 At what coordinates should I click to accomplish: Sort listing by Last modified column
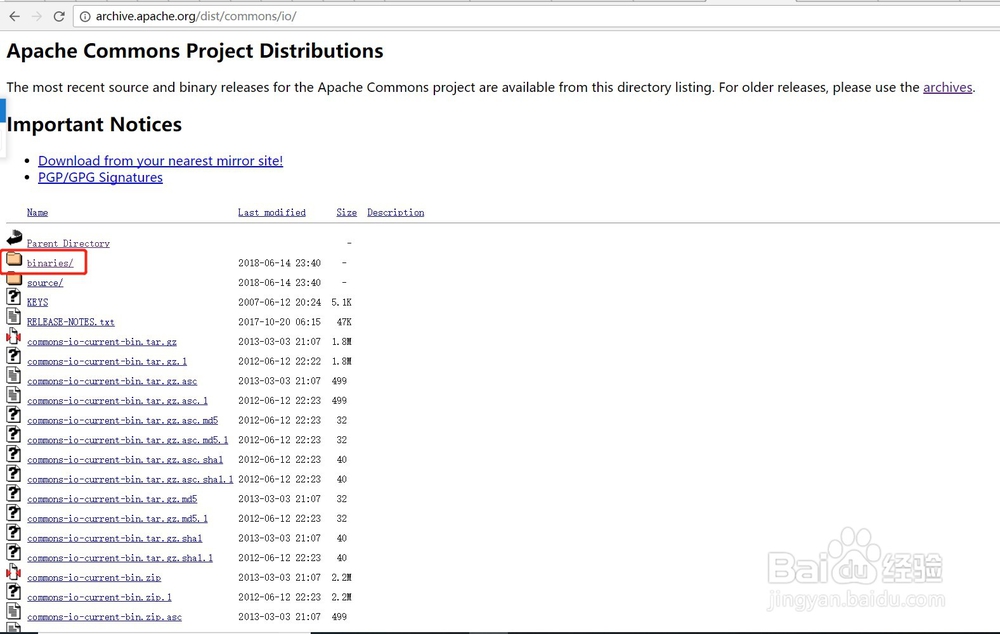272,212
